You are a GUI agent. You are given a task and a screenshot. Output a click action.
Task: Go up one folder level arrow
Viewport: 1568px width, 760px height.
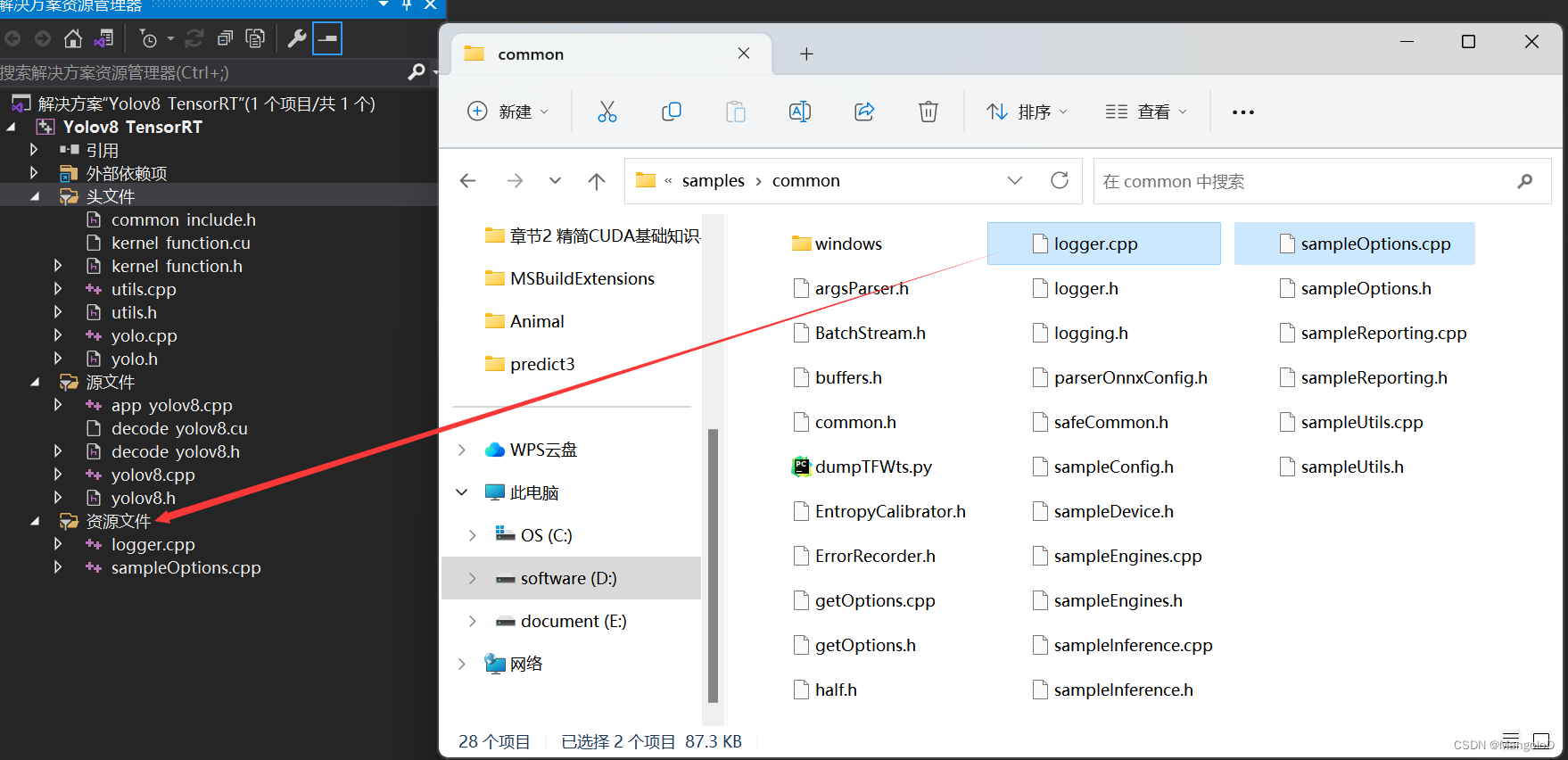click(597, 181)
